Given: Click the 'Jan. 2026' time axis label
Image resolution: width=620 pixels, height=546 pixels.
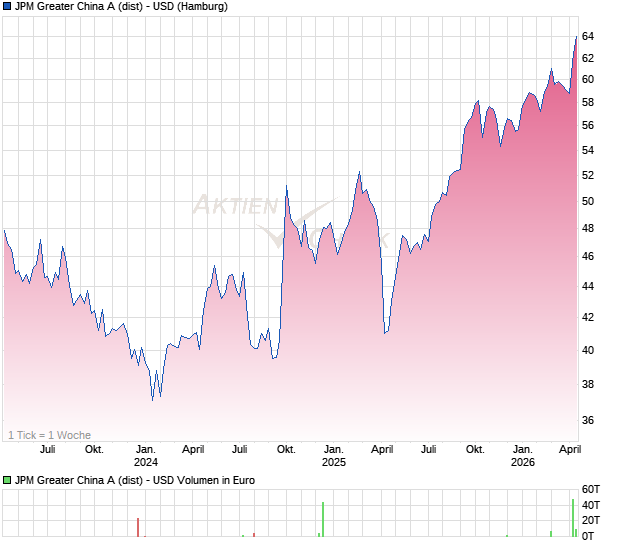Looking at the screenshot, I should (x=523, y=455).
